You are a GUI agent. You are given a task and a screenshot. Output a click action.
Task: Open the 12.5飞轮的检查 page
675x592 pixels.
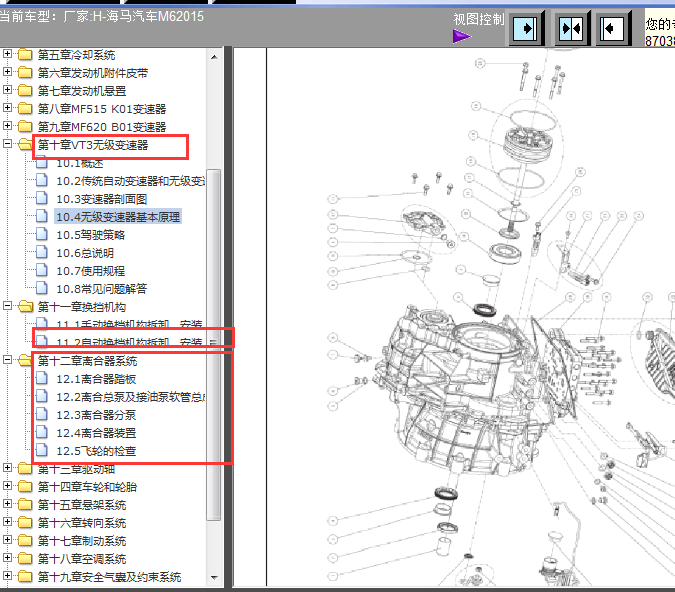pyautogui.click(x=96, y=451)
